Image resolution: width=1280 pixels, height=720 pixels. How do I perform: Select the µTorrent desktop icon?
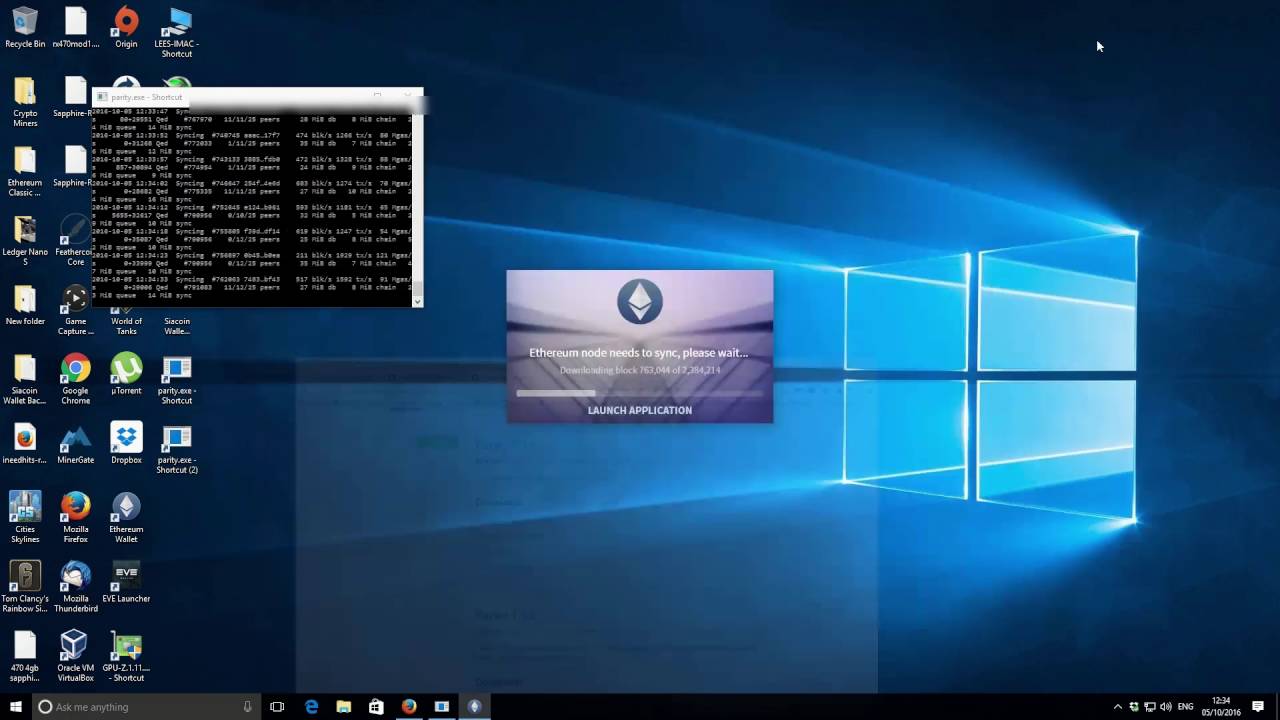click(x=126, y=374)
